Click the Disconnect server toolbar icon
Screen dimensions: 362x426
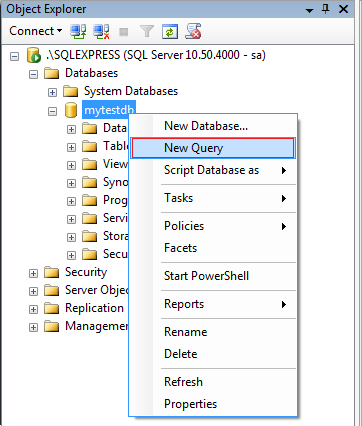(x=101, y=32)
